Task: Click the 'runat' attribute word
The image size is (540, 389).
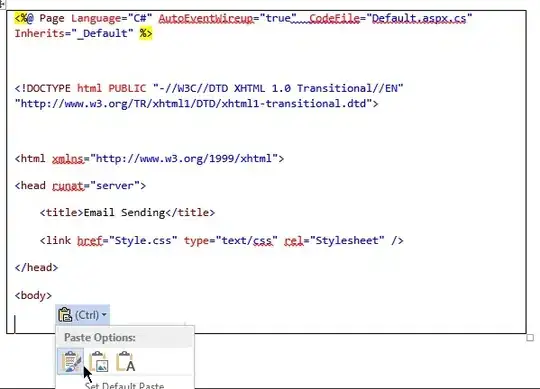Action: (x=68, y=186)
